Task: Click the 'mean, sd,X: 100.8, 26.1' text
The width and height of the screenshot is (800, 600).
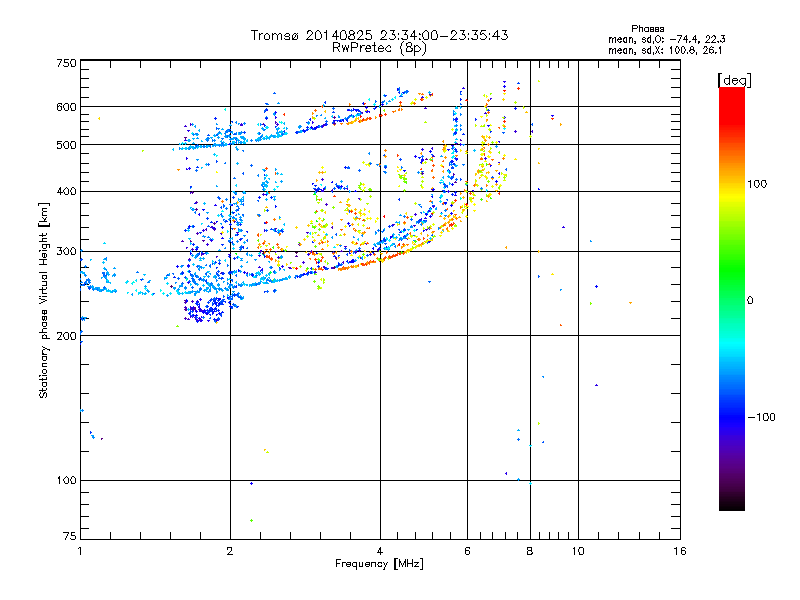Action: pyautogui.click(x=665, y=50)
